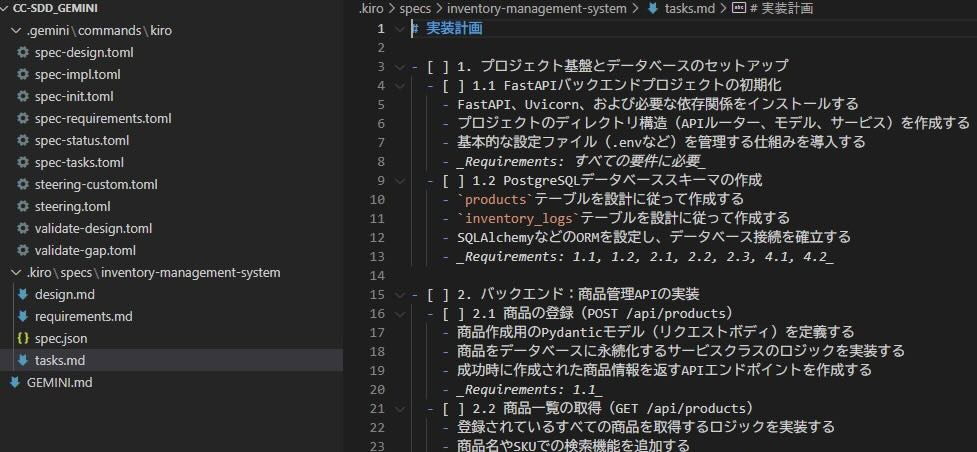Click gear icon of validate-gap.toml
The image size is (977, 452).
(x=23, y=250)
